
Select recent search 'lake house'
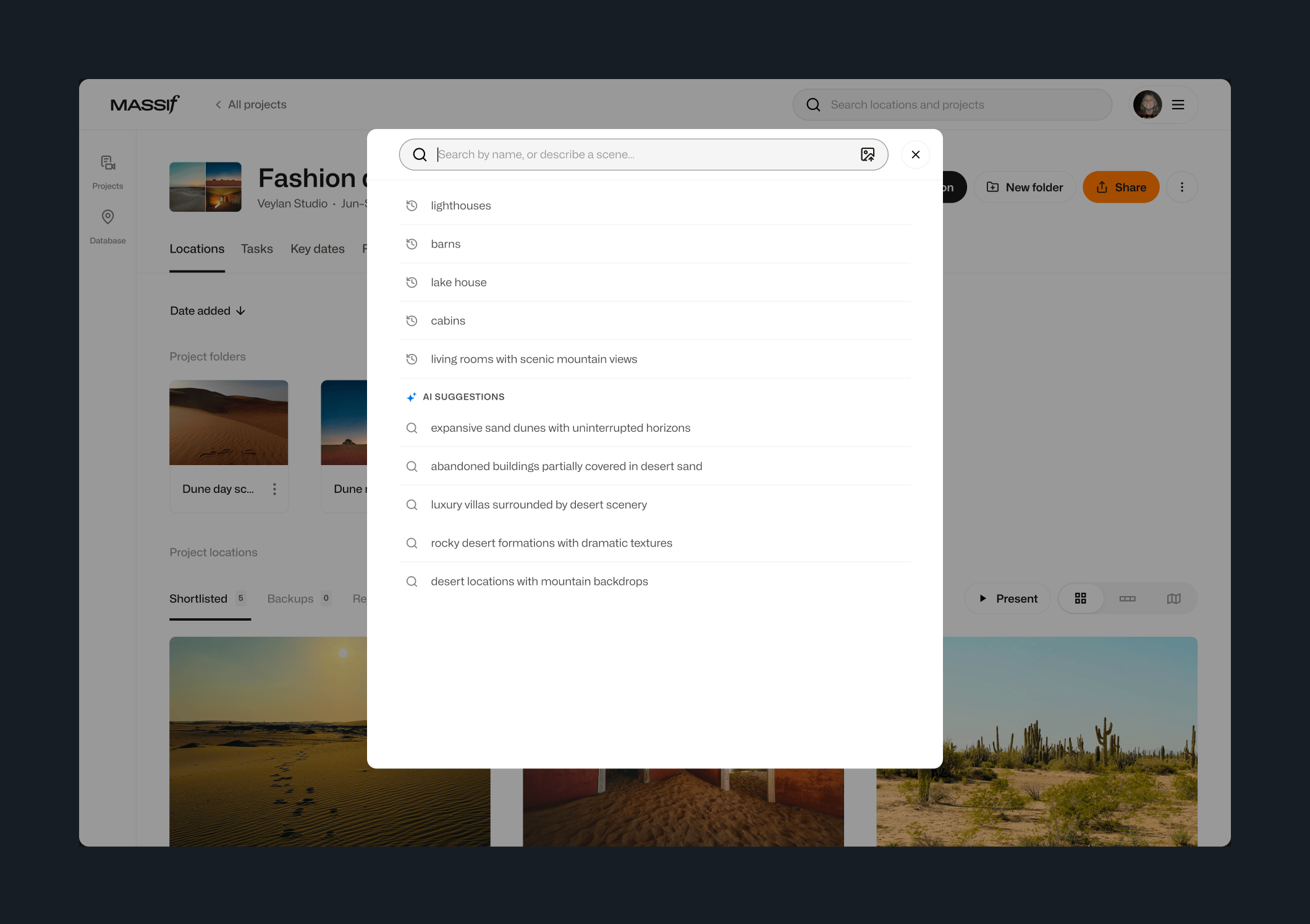pyautogui.click(x=655, y=282)
